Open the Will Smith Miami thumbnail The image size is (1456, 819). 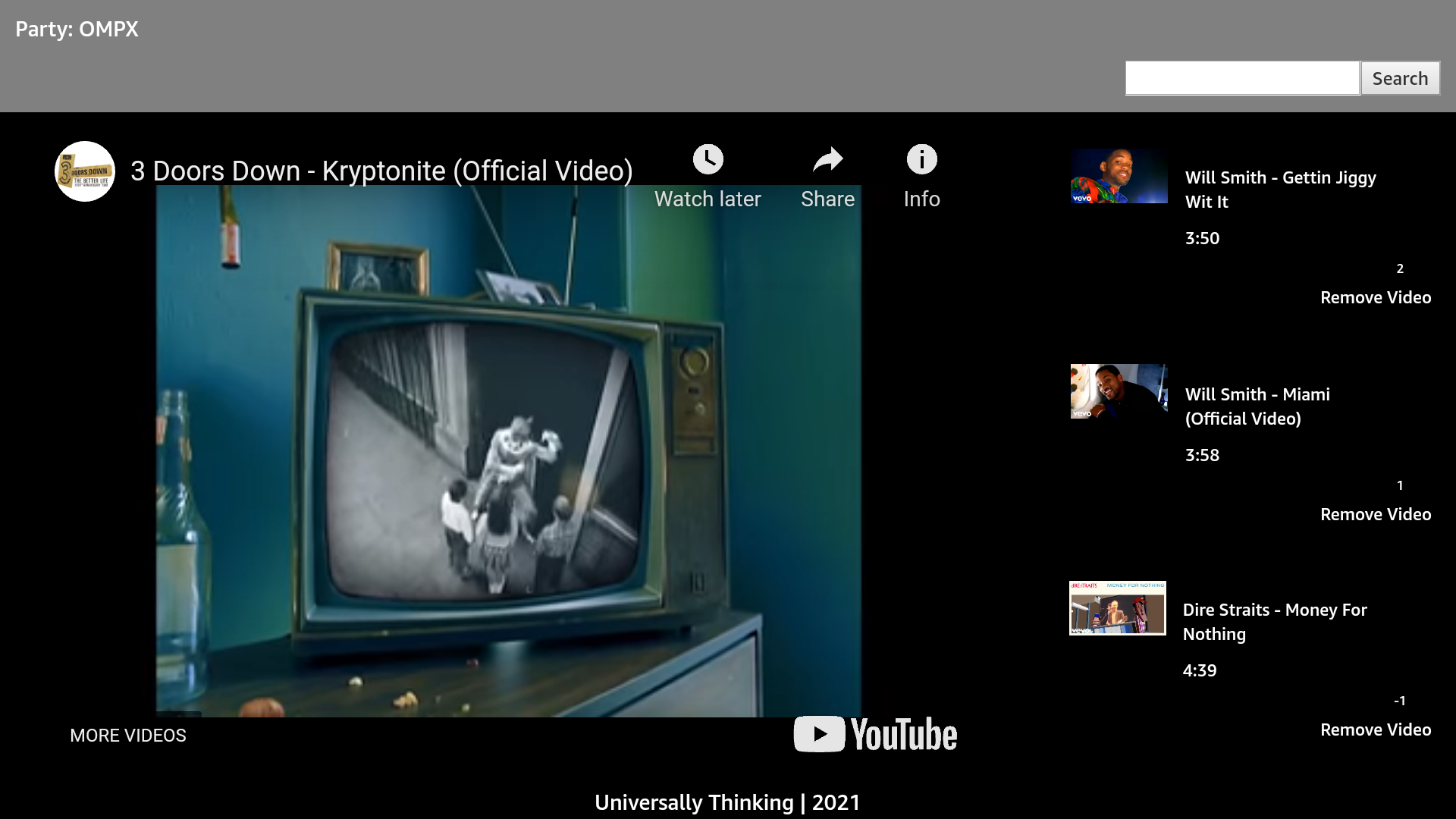click(x=1119, y=391)
